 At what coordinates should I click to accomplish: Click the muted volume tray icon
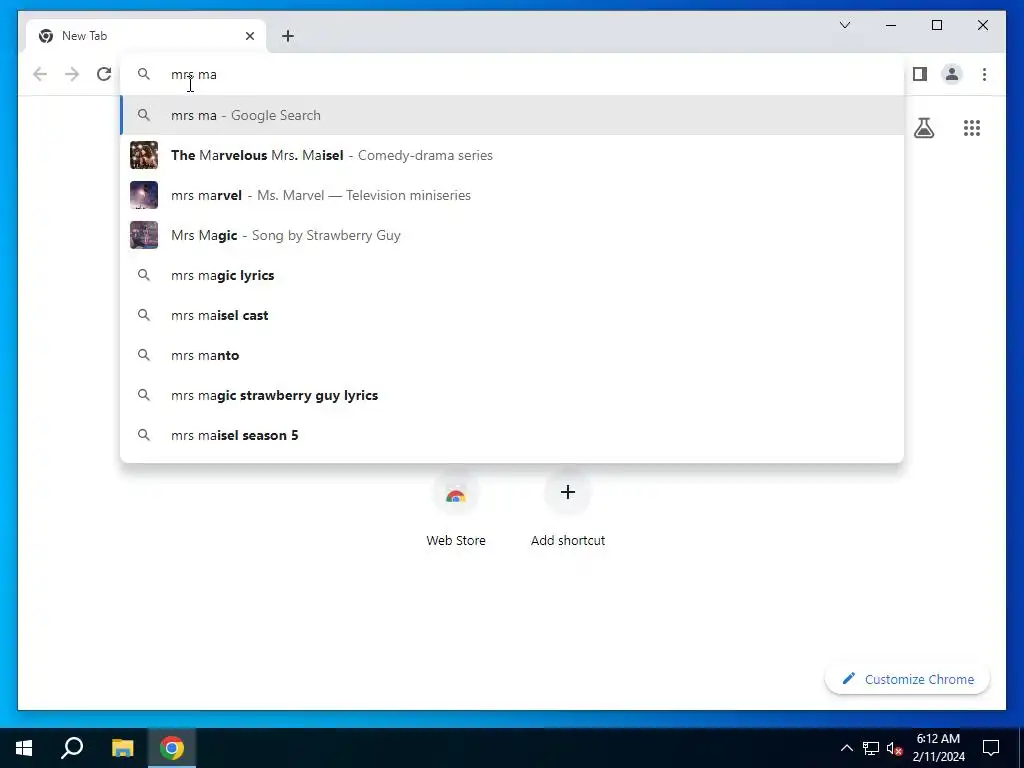(x=895, y=748)
